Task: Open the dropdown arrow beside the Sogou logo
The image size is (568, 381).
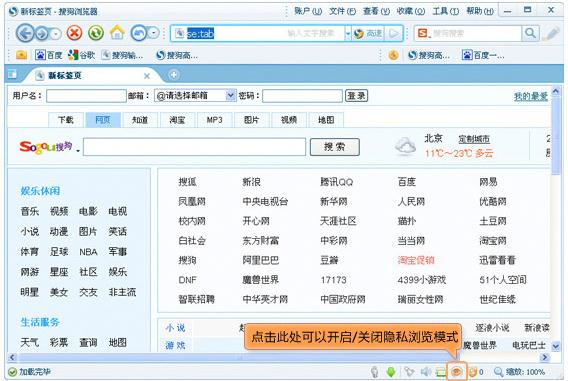Action: [x=78, y=150]
